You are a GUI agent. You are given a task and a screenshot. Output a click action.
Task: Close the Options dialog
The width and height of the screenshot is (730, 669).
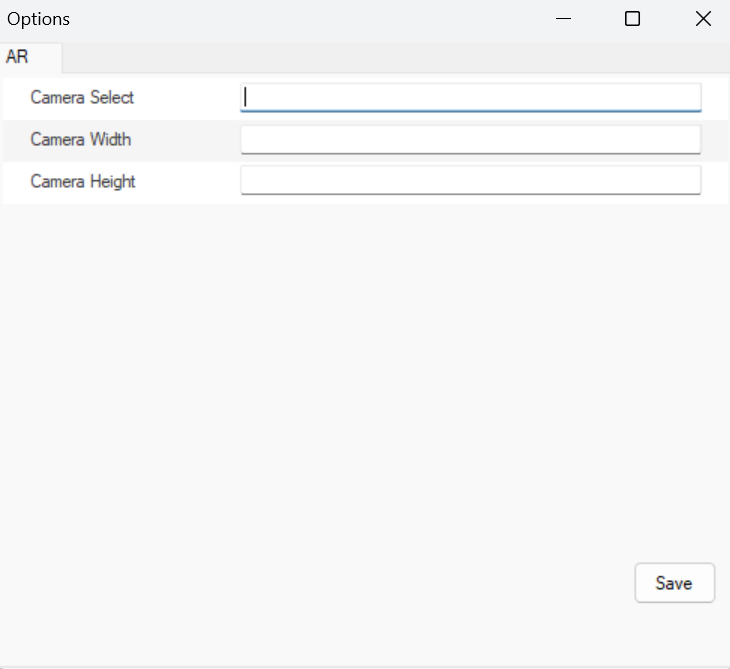(x=703, y=19)
